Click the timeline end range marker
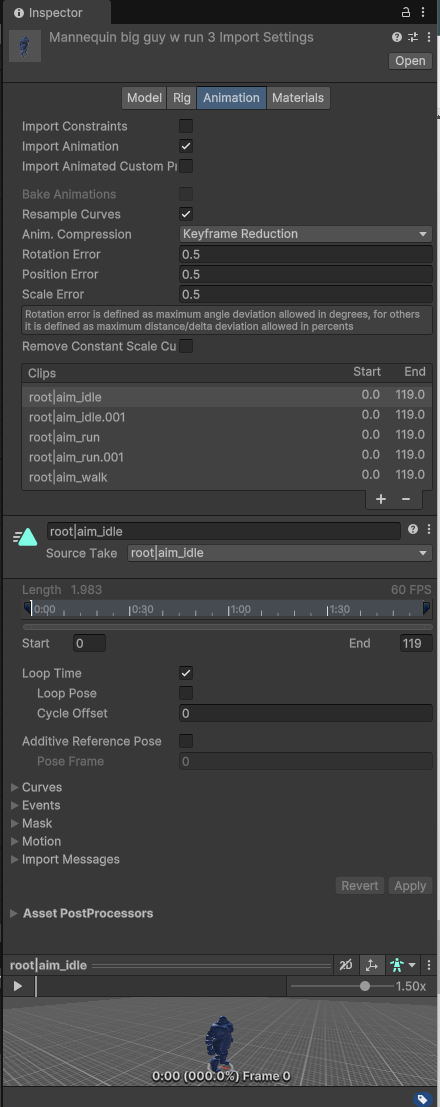 427,608
